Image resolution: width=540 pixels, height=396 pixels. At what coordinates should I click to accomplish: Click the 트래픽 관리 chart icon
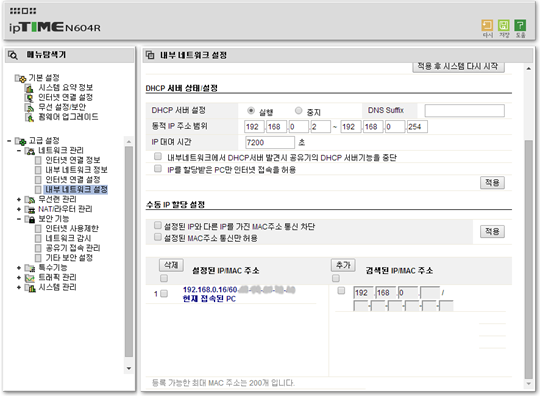tap(30, 278)
